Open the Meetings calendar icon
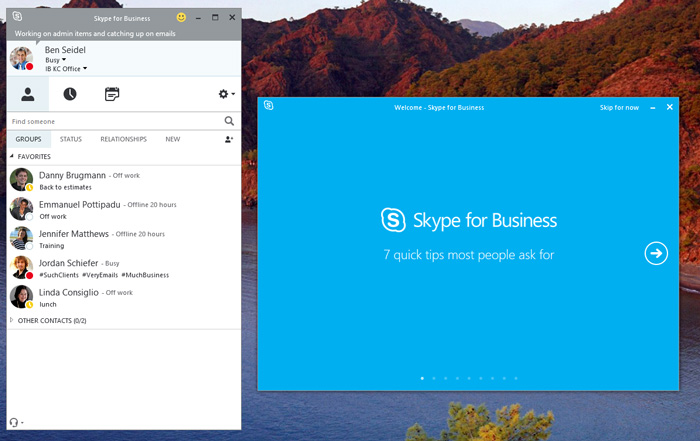The image size is (700, 441). (112, 94)
